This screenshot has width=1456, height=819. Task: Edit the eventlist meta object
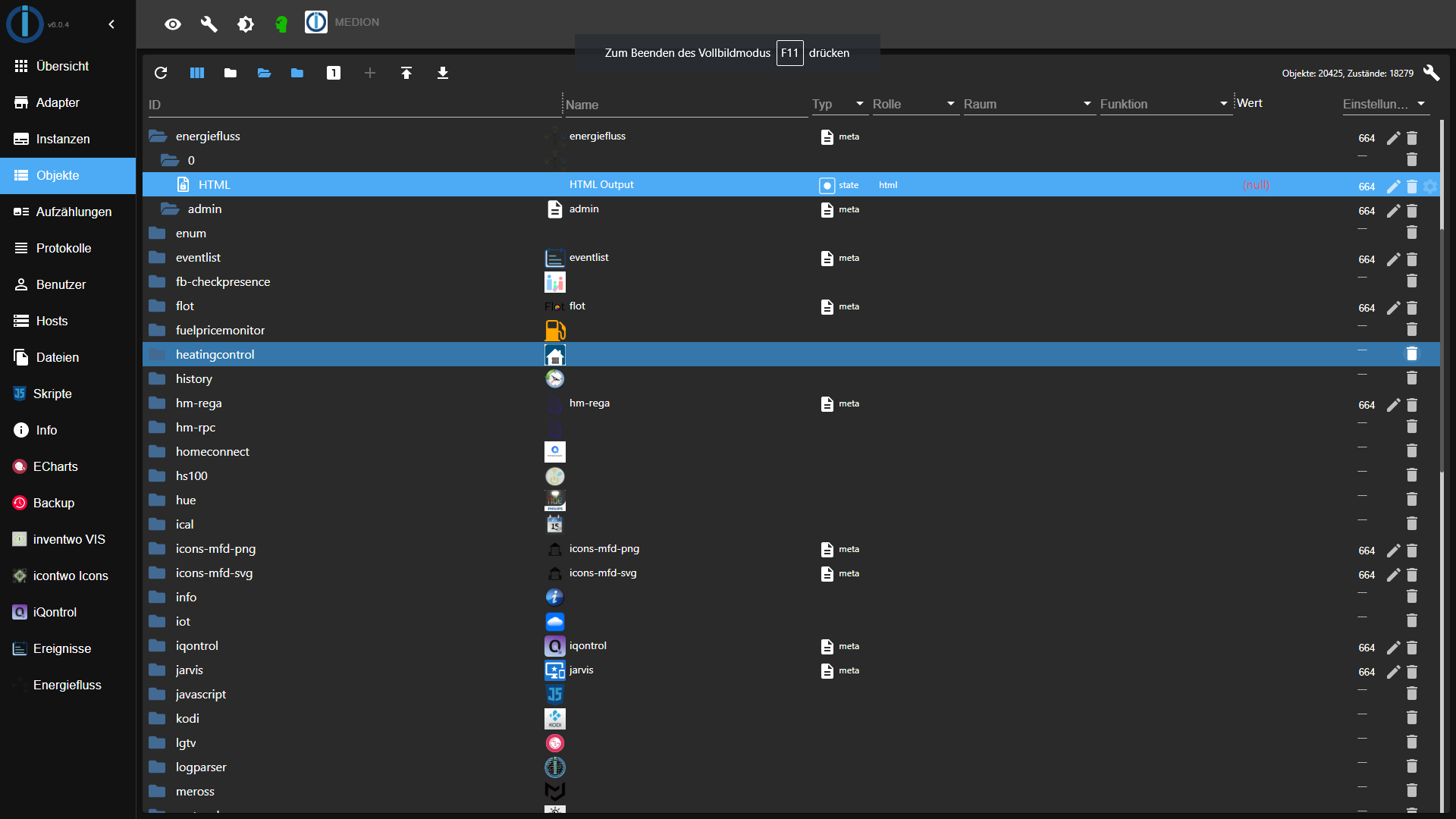click(1393, 259)
